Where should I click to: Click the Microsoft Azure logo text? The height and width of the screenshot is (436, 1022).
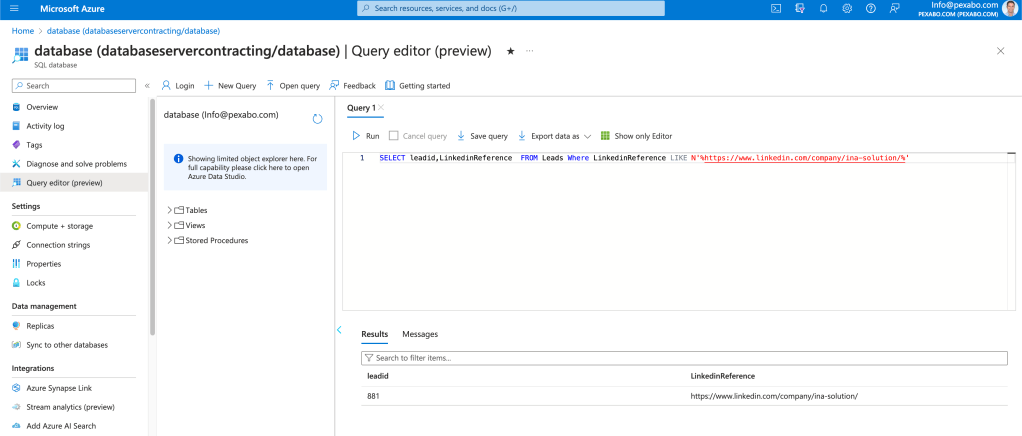point(72,8)
